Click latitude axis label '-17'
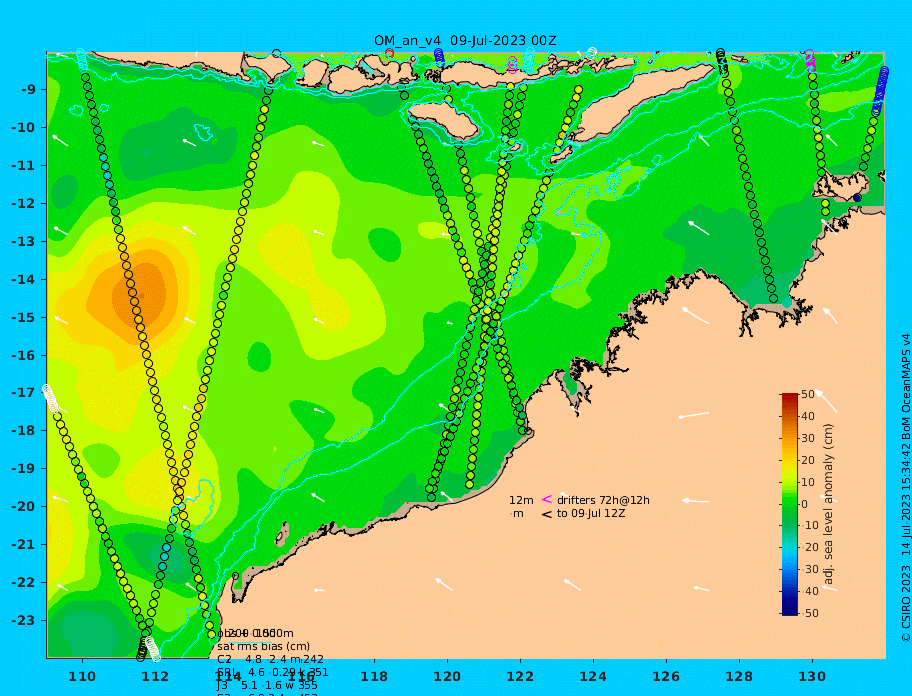This screenshot has width=912, height=696. pos(23,393)
